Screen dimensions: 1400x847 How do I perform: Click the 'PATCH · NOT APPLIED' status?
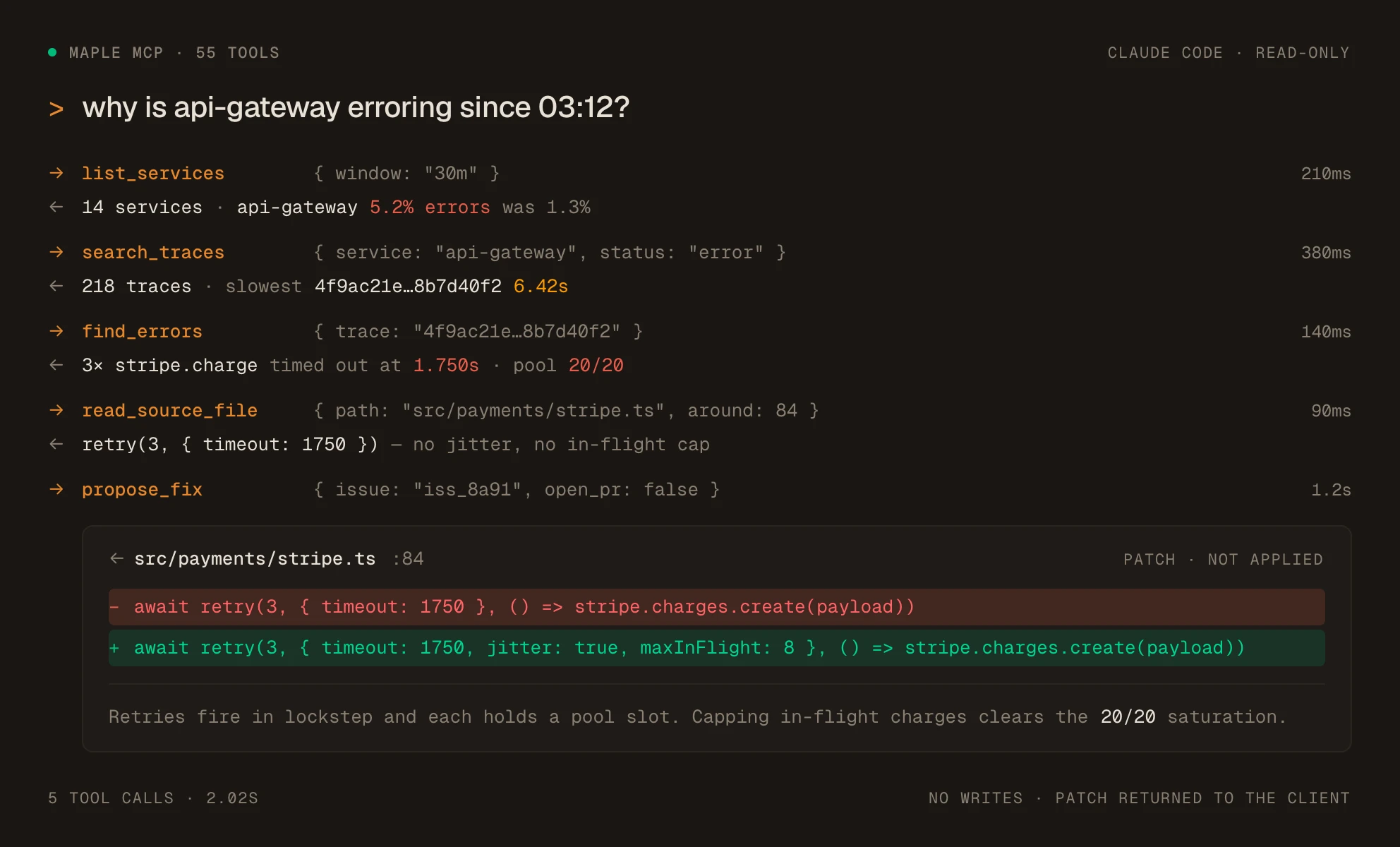click(x=1223, y=560)
